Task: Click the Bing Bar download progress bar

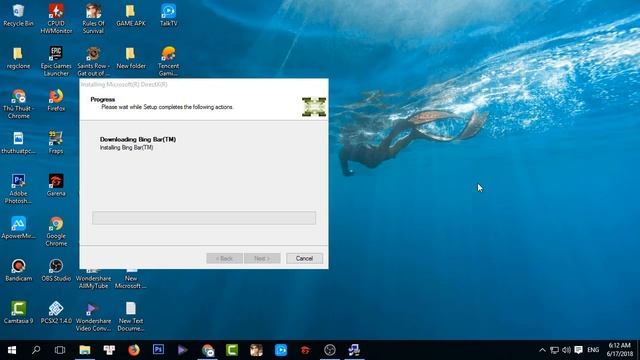Action: point(204,218)
